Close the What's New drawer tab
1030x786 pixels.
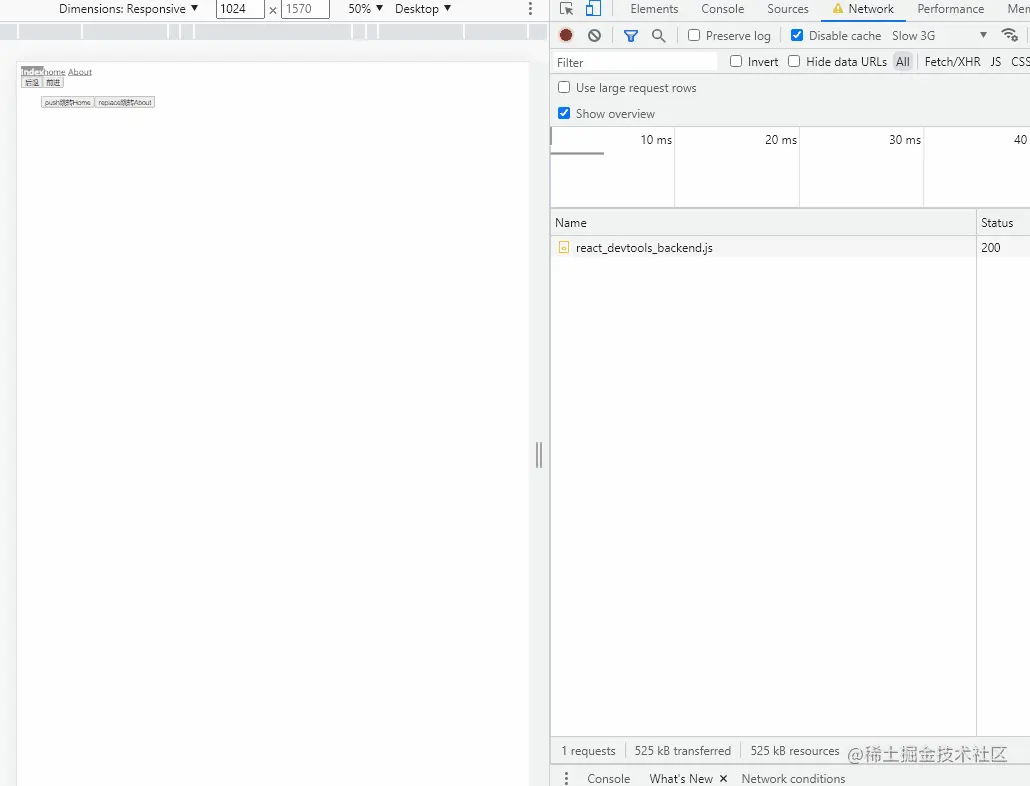pos(723,778)
